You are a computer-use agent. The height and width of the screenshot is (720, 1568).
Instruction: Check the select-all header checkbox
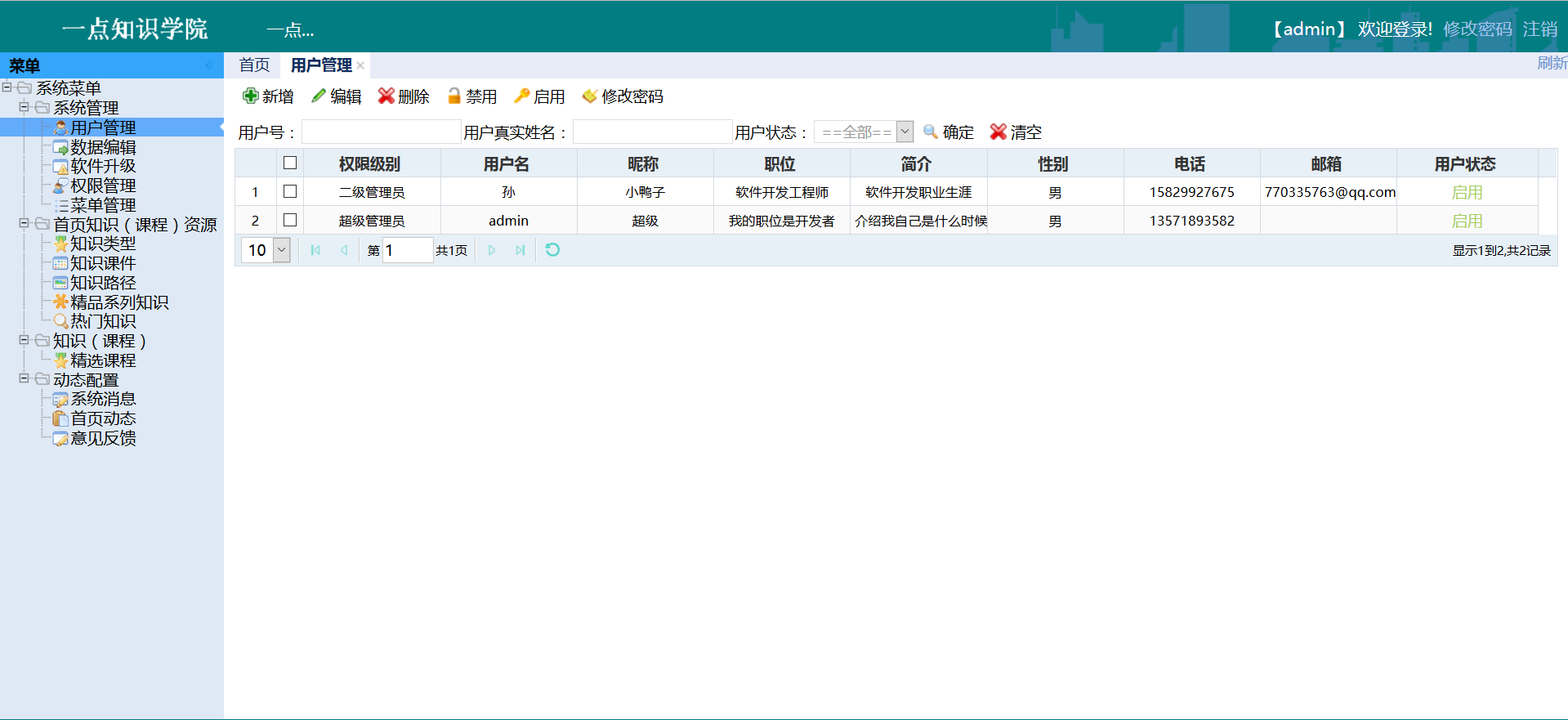tap(290, 163)
